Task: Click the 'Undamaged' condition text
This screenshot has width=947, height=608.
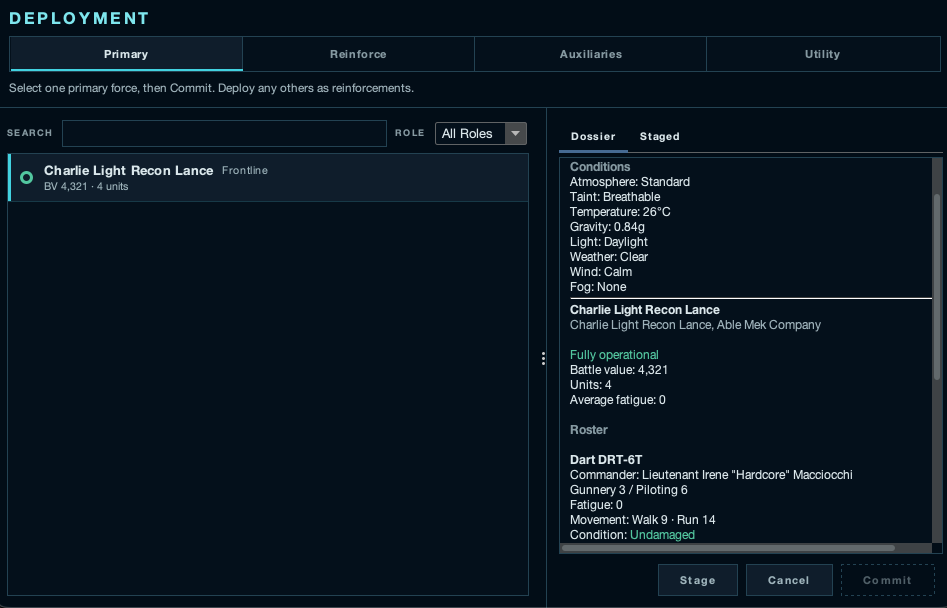Action: coord(663,535)
